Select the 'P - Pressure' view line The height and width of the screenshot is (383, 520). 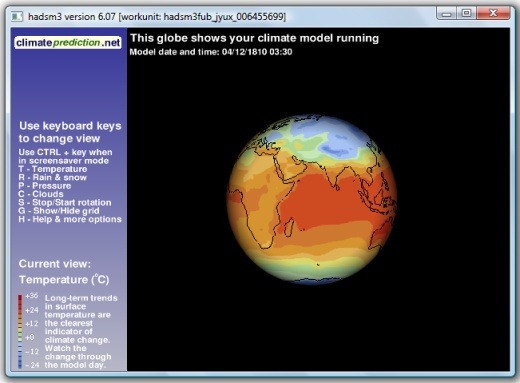pyautogui.click(x=45, y=186)
